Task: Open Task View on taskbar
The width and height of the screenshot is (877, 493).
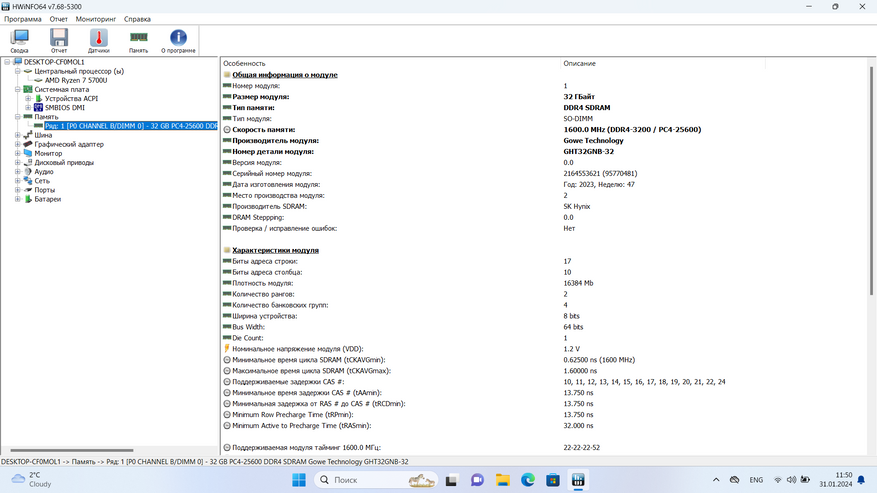Action: pyautogui.click(x=451, y=480)
